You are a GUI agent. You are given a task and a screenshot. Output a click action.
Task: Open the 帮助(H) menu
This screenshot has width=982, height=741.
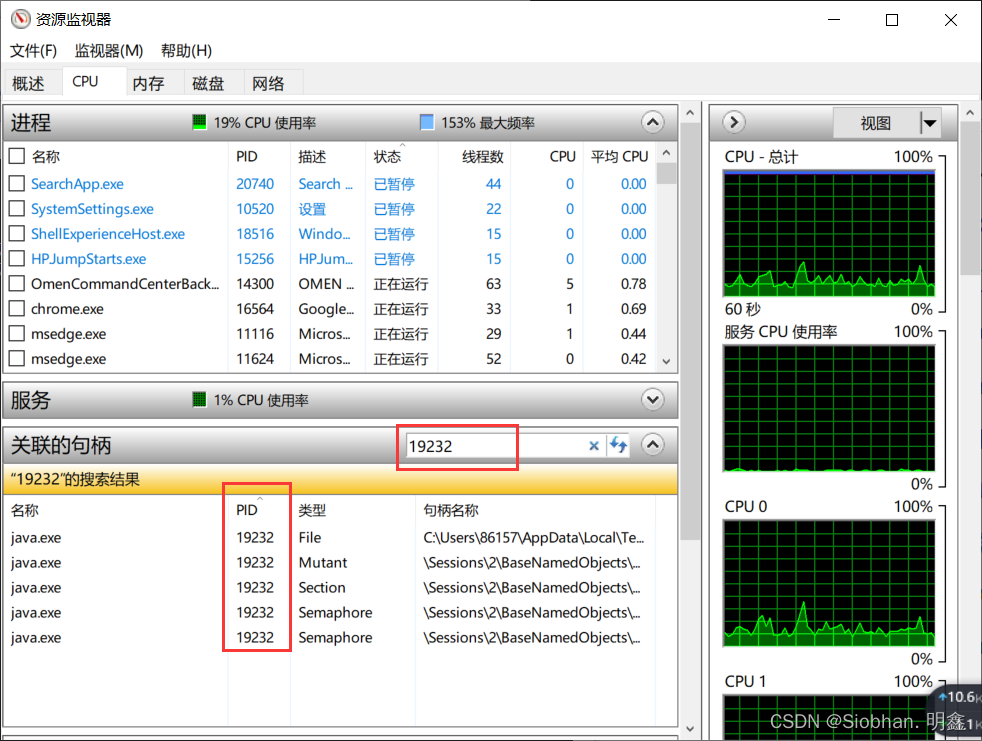click(x=187, y=51)
